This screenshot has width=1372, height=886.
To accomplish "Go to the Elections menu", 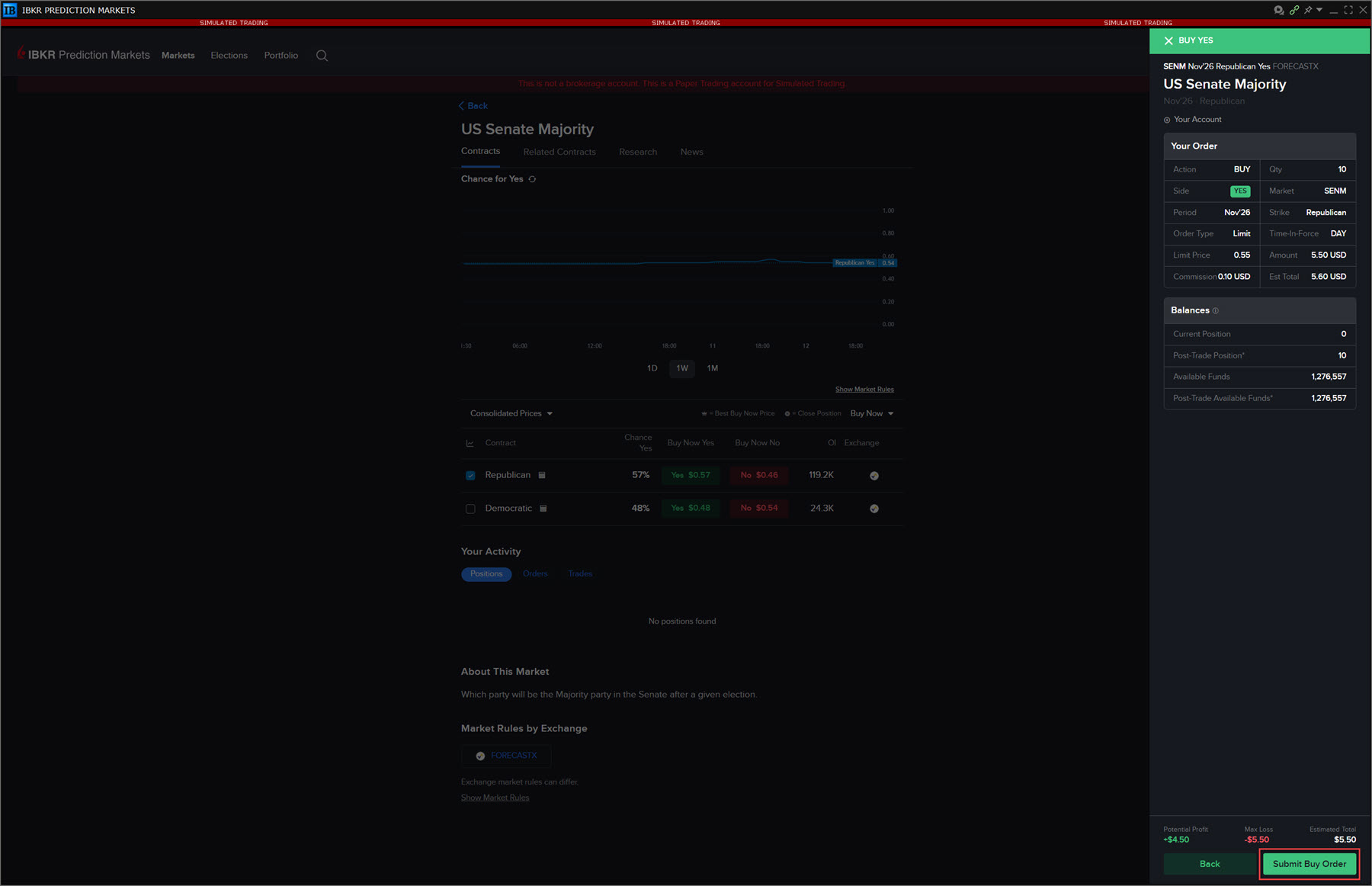I will click(x=229, y=56).
